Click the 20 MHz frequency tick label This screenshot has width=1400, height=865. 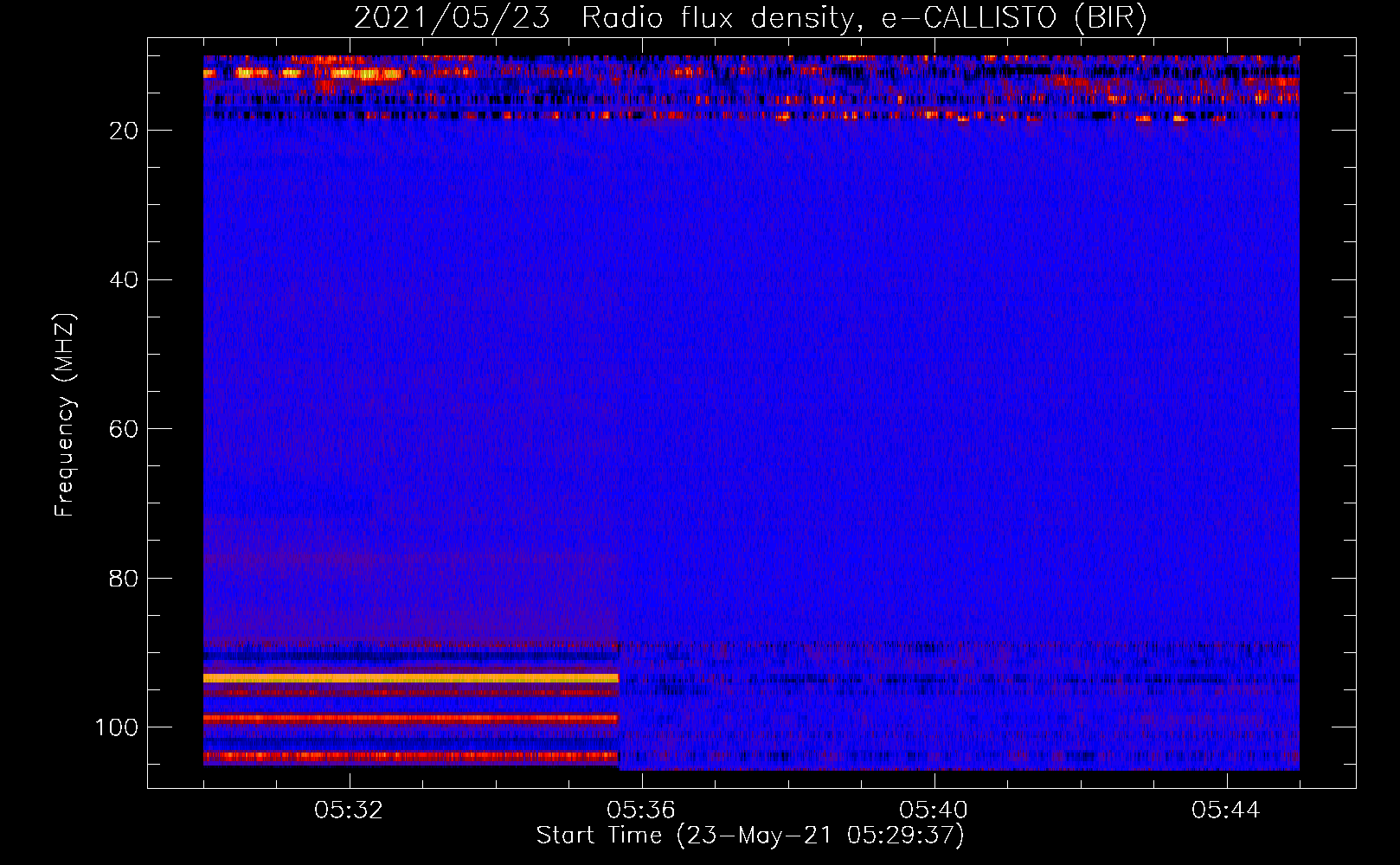point(124,131)
